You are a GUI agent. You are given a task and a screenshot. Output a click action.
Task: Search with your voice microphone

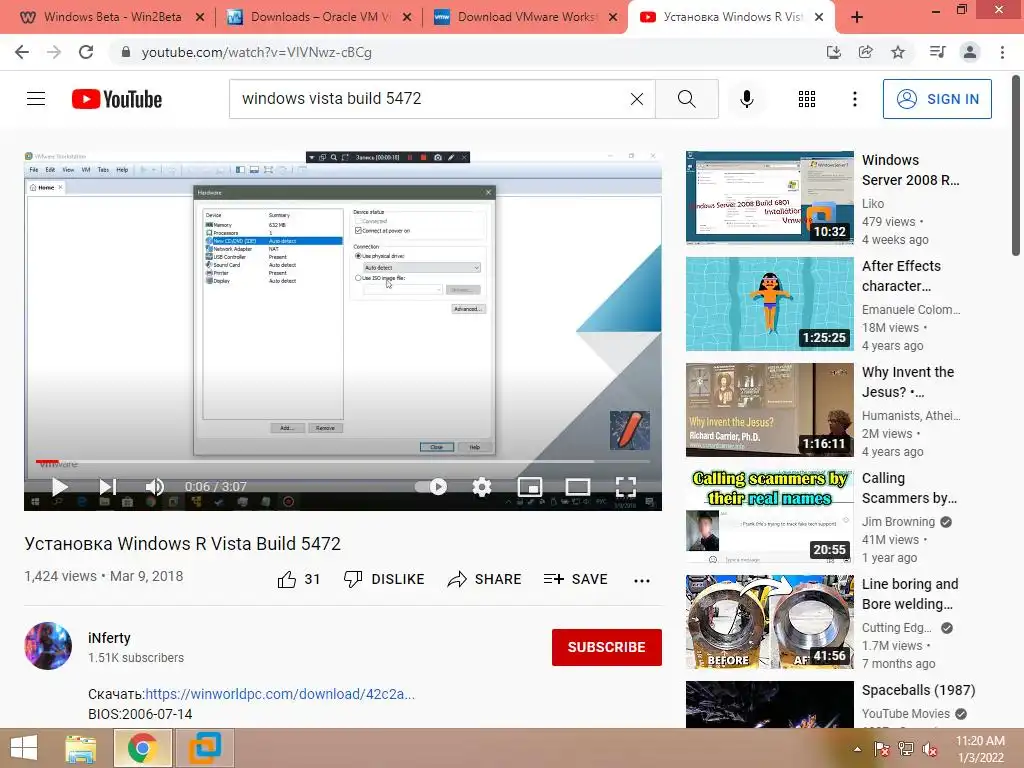pos(746,99)
